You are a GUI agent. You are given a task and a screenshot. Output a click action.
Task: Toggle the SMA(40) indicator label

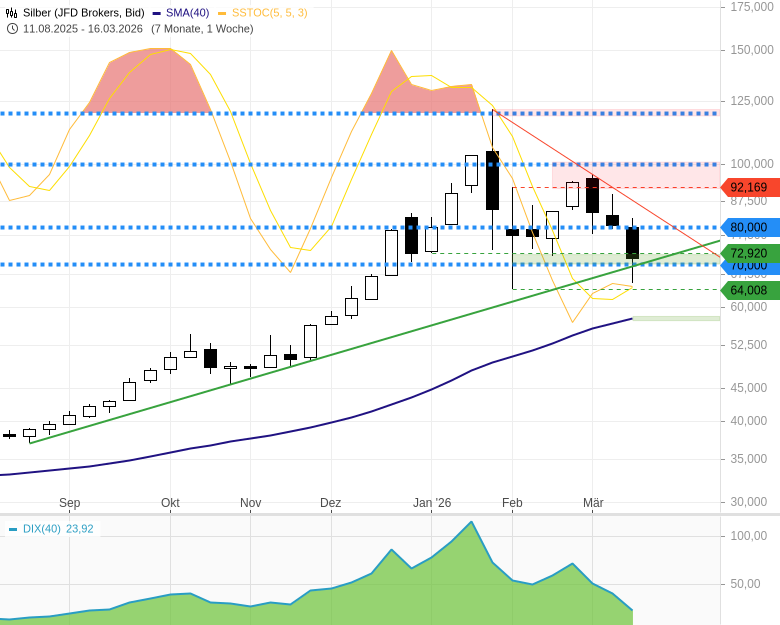coord(187,13)
